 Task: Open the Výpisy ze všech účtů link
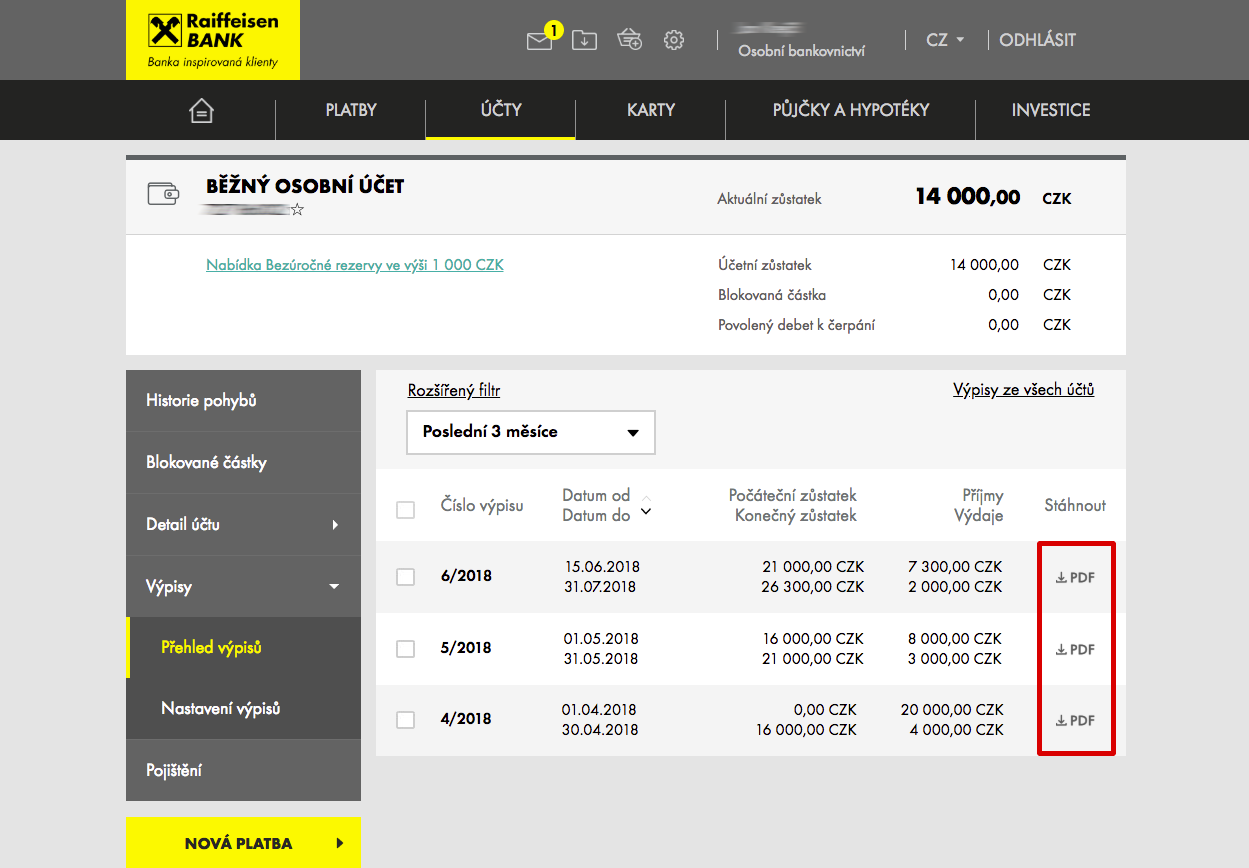[x=1024, y=390]
